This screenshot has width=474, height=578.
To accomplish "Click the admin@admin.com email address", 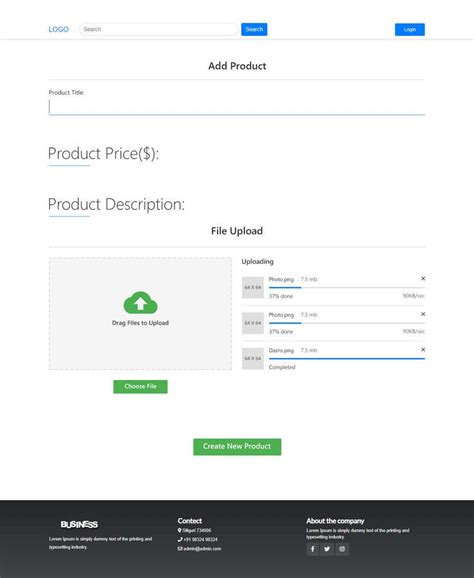I will [202, 549].
